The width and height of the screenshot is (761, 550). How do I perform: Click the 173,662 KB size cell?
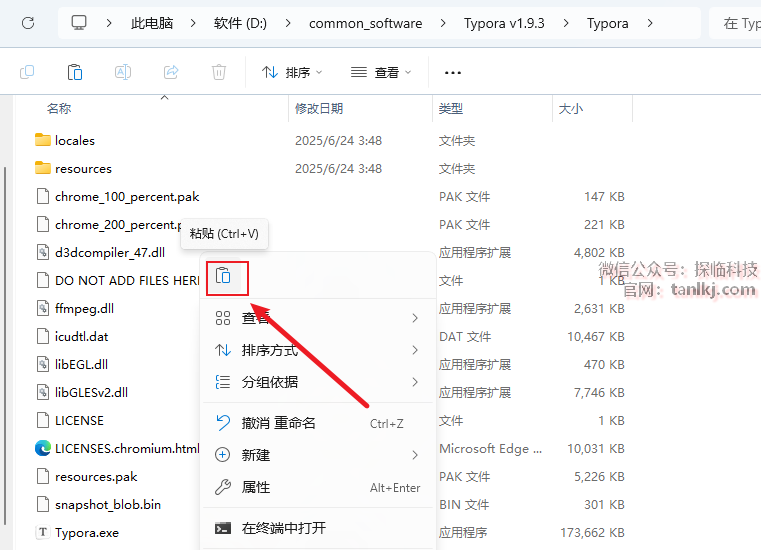point(592,533)
